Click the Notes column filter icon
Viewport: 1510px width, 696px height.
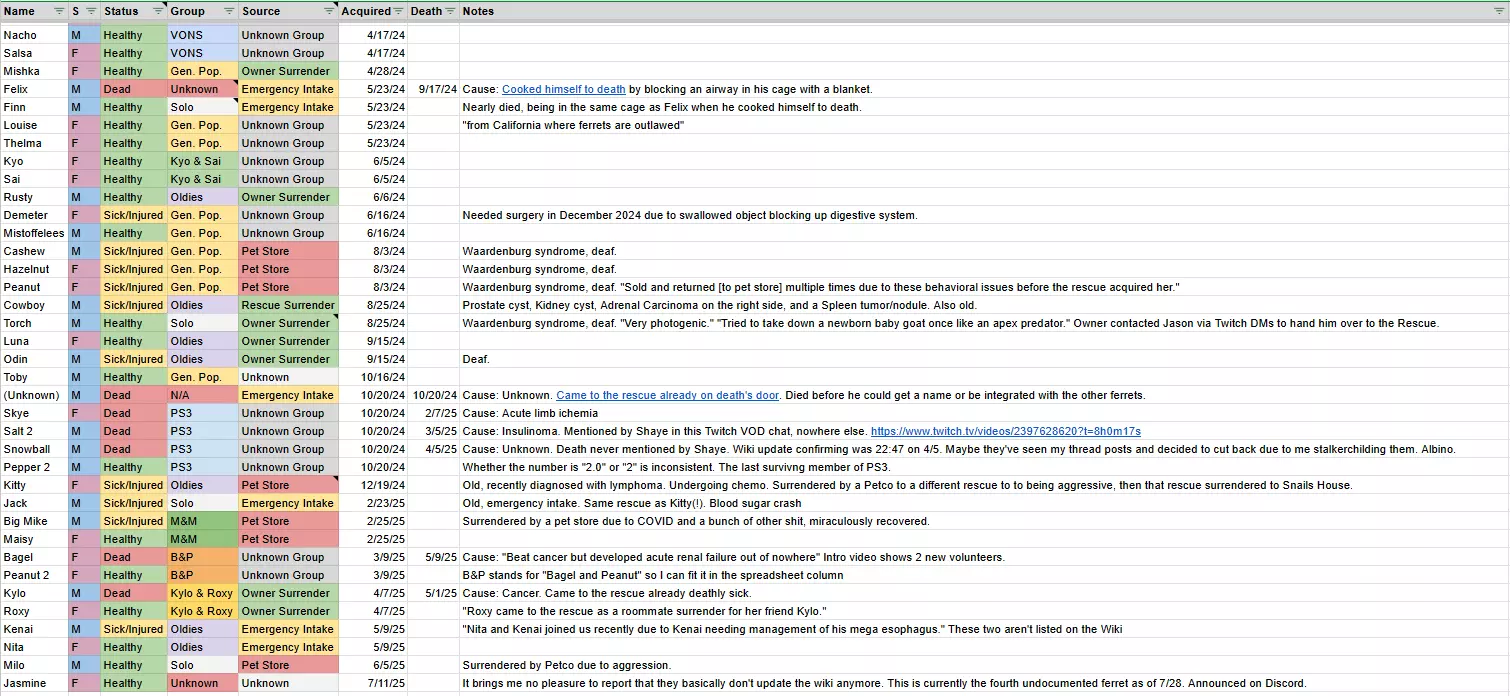tap(1498, 11)
